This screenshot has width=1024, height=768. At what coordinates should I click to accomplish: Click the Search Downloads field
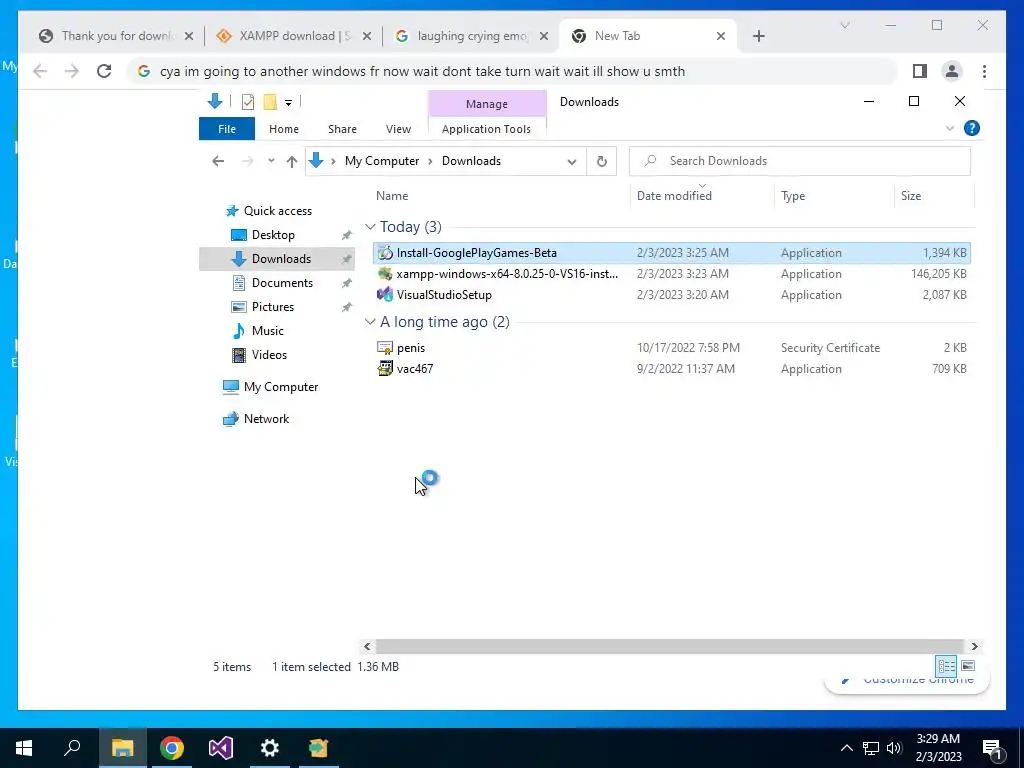[x=800, y=161]
